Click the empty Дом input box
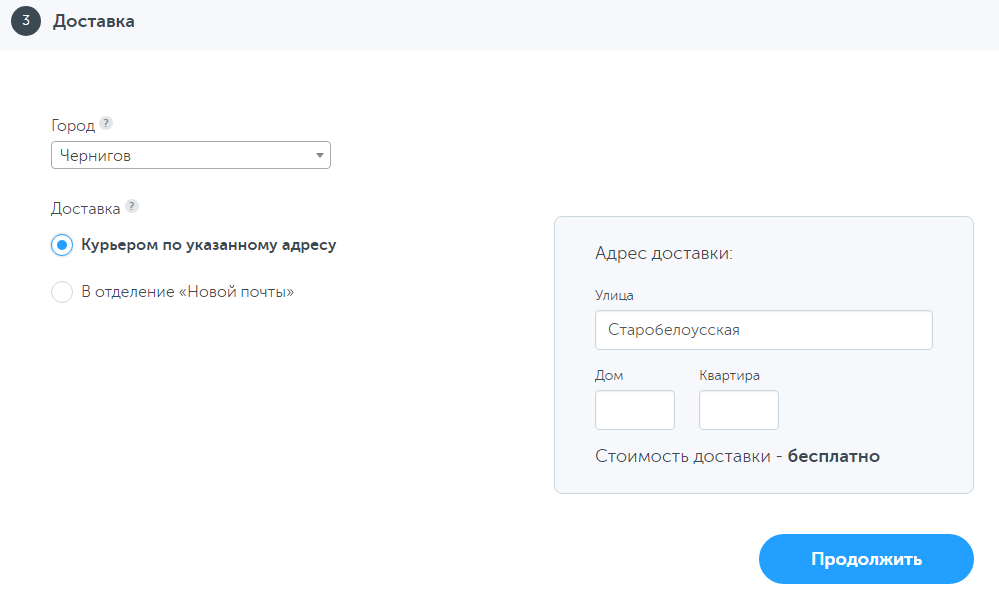Image resolution: width=999 pixels, height=605 pixels. tap(634, 410)
